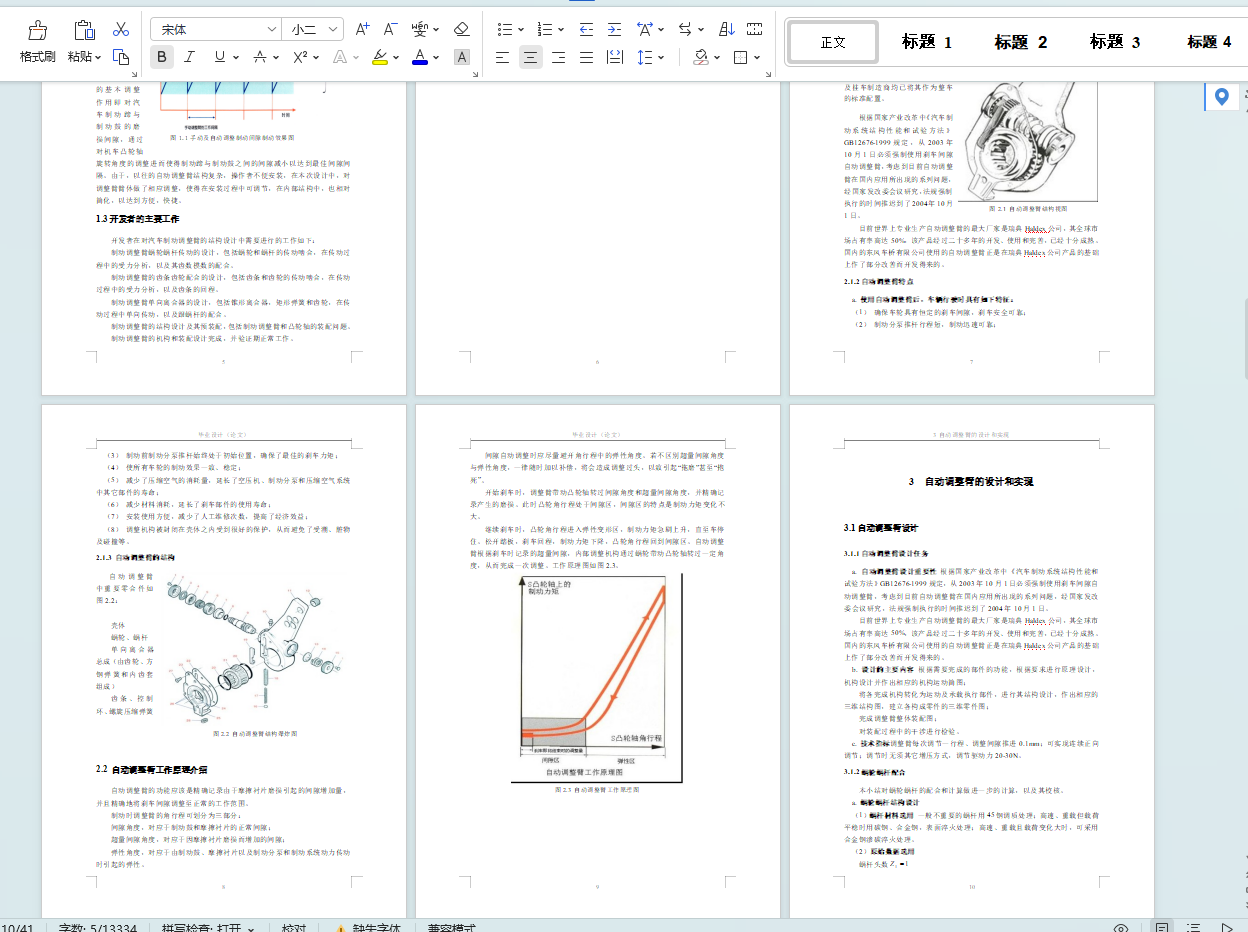This screenshot has height=932, width=1248.
Task: Click the bulleted list icon
Action: (507, 30)
